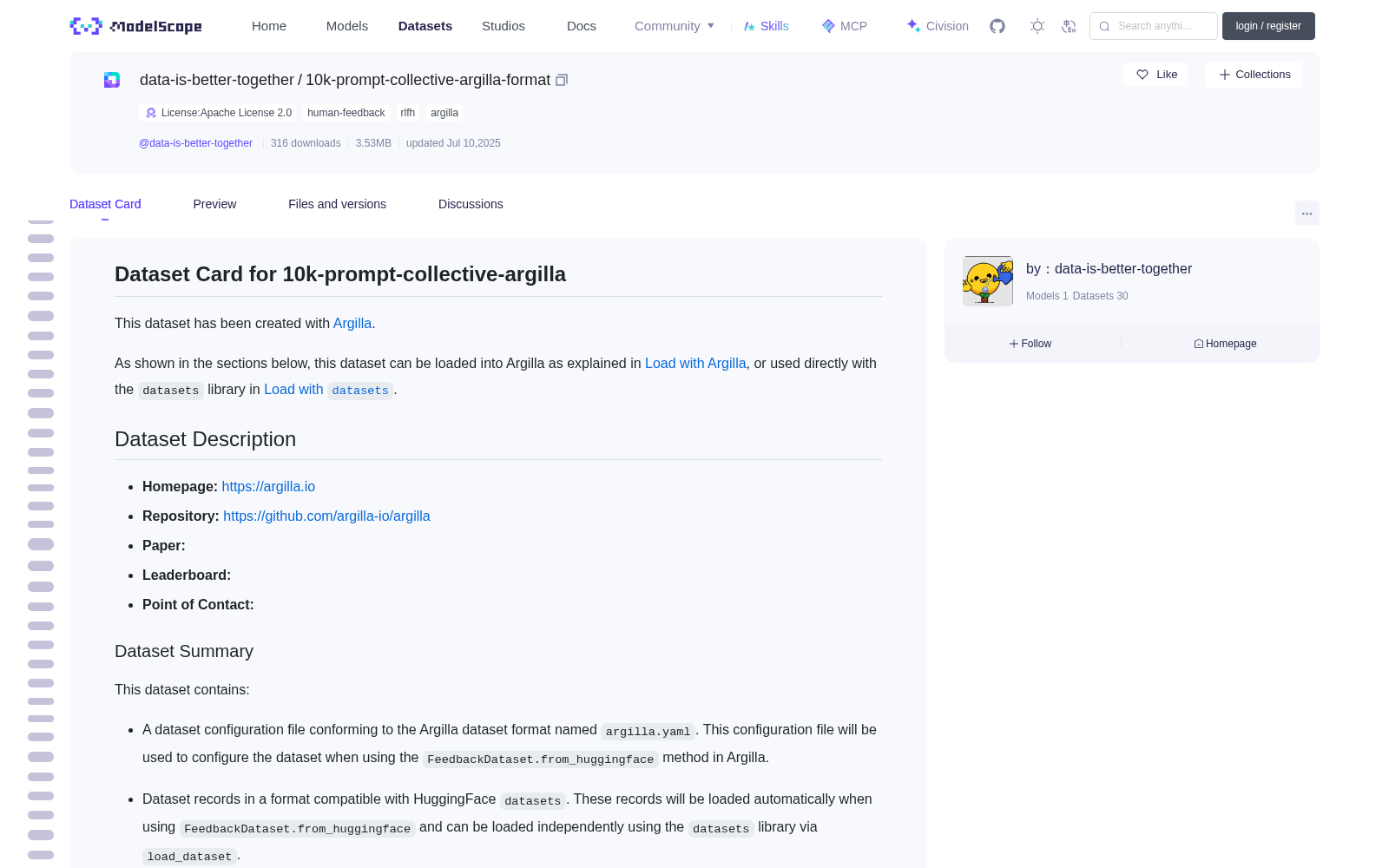Go to the Datasets page
This screenshot has height=868, width=1389.
pos(425,26)
